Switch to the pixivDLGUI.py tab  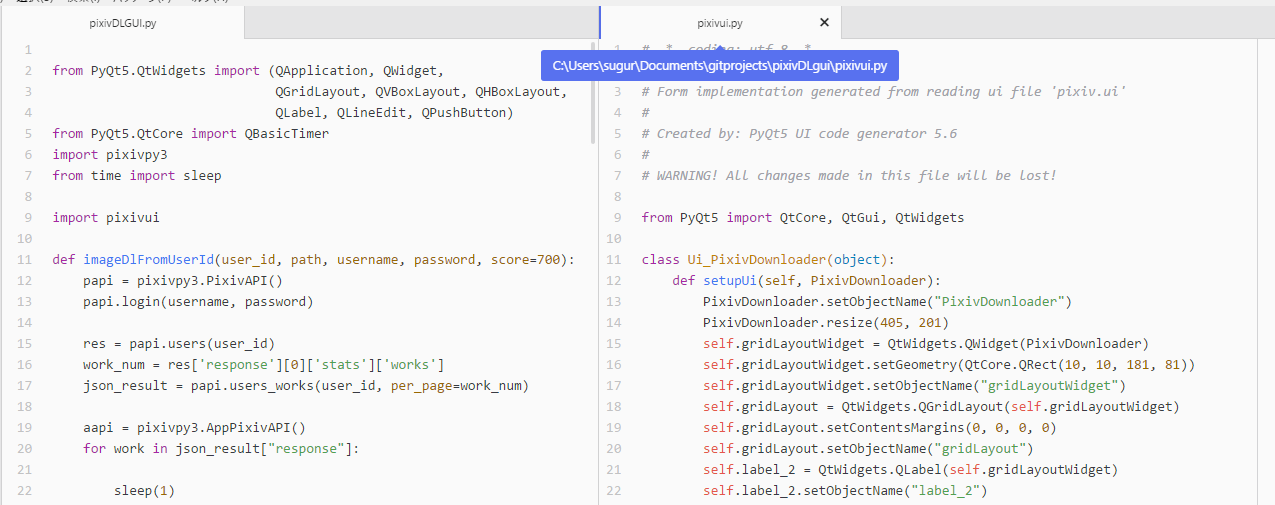click(x=122, y=22)
